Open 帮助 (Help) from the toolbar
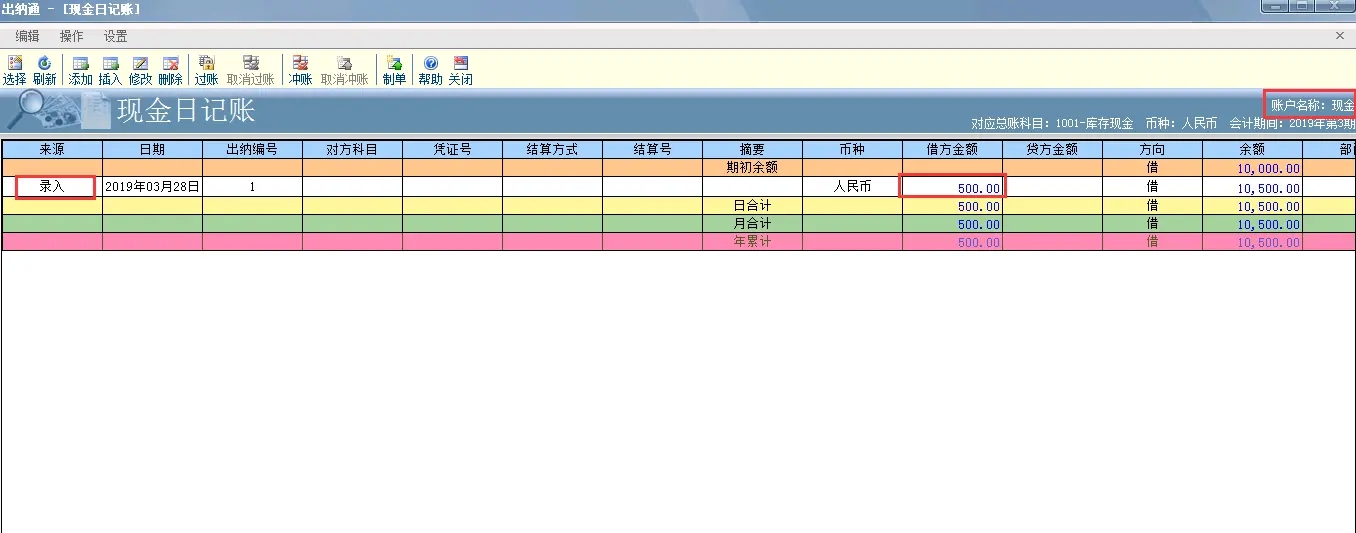 click(430, 69)
